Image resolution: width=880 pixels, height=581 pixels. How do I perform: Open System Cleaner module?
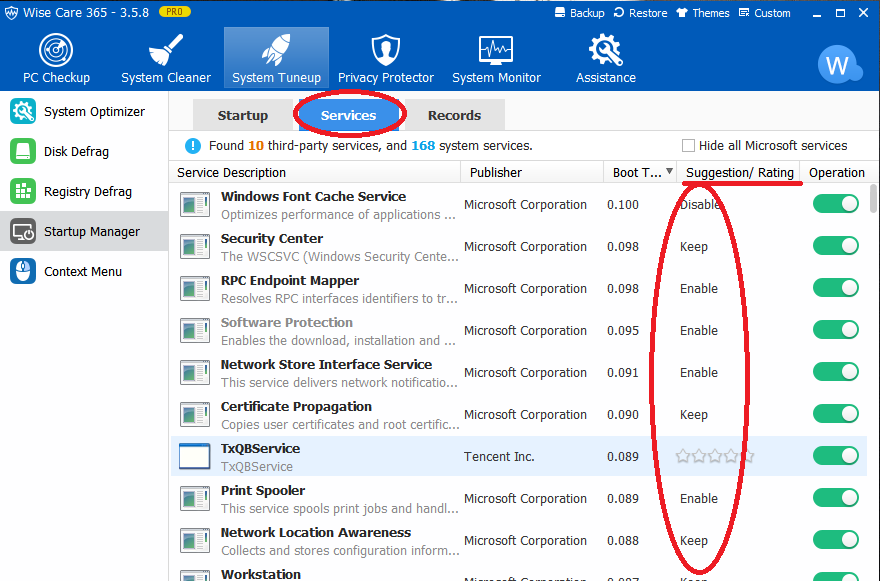[x=166, y=58]
